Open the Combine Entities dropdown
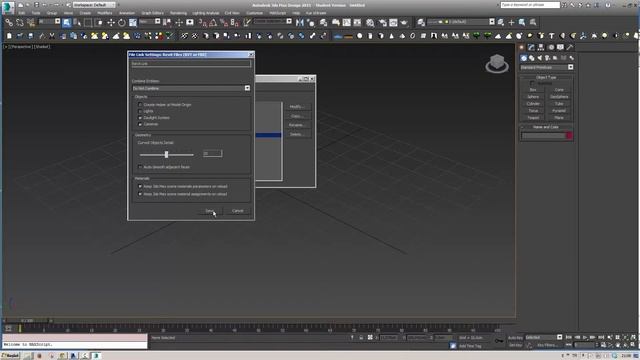This screenshot has height=360, width=640. coord(191,88)
